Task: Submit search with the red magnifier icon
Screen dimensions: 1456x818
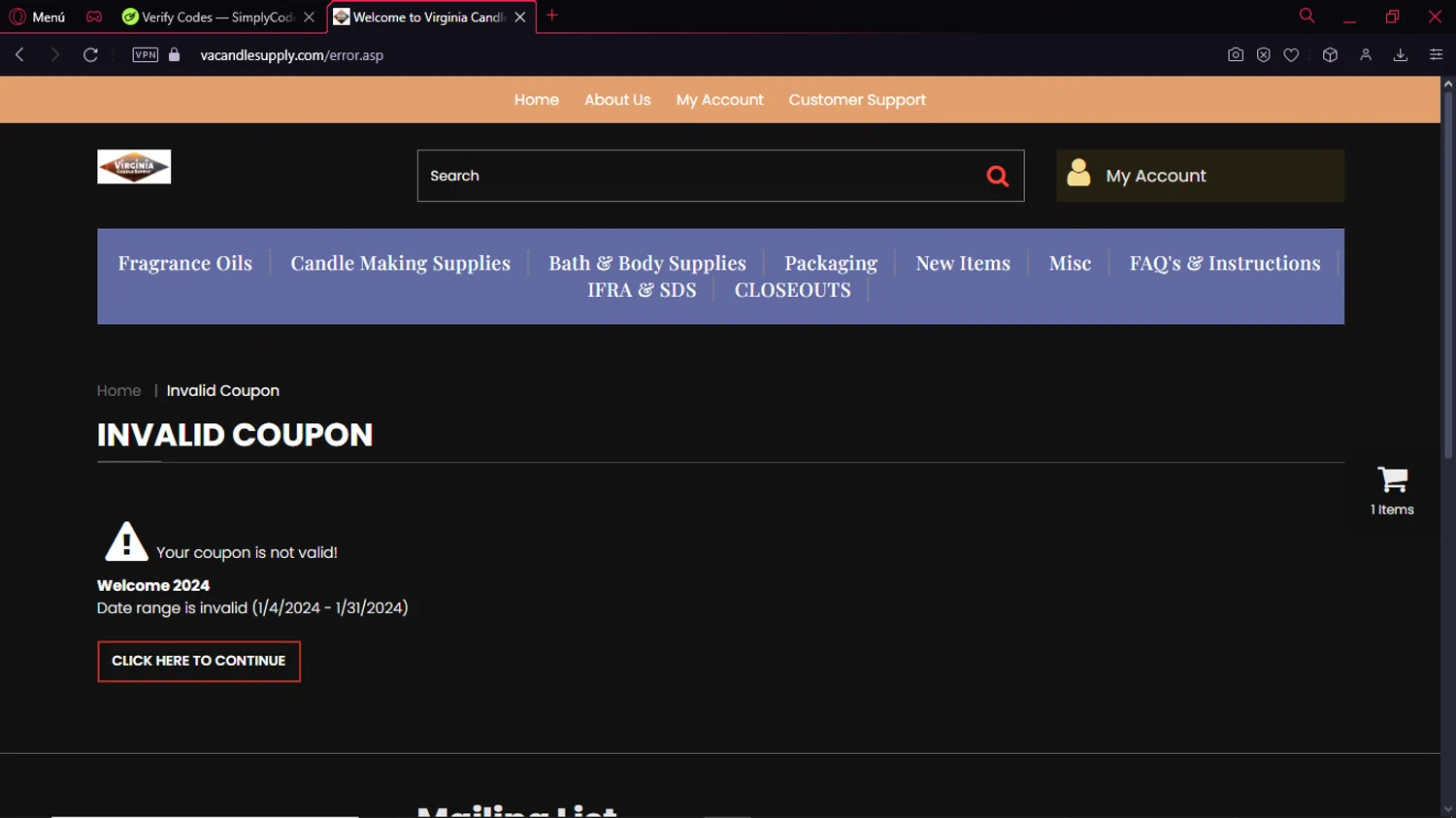Action: 998,176
